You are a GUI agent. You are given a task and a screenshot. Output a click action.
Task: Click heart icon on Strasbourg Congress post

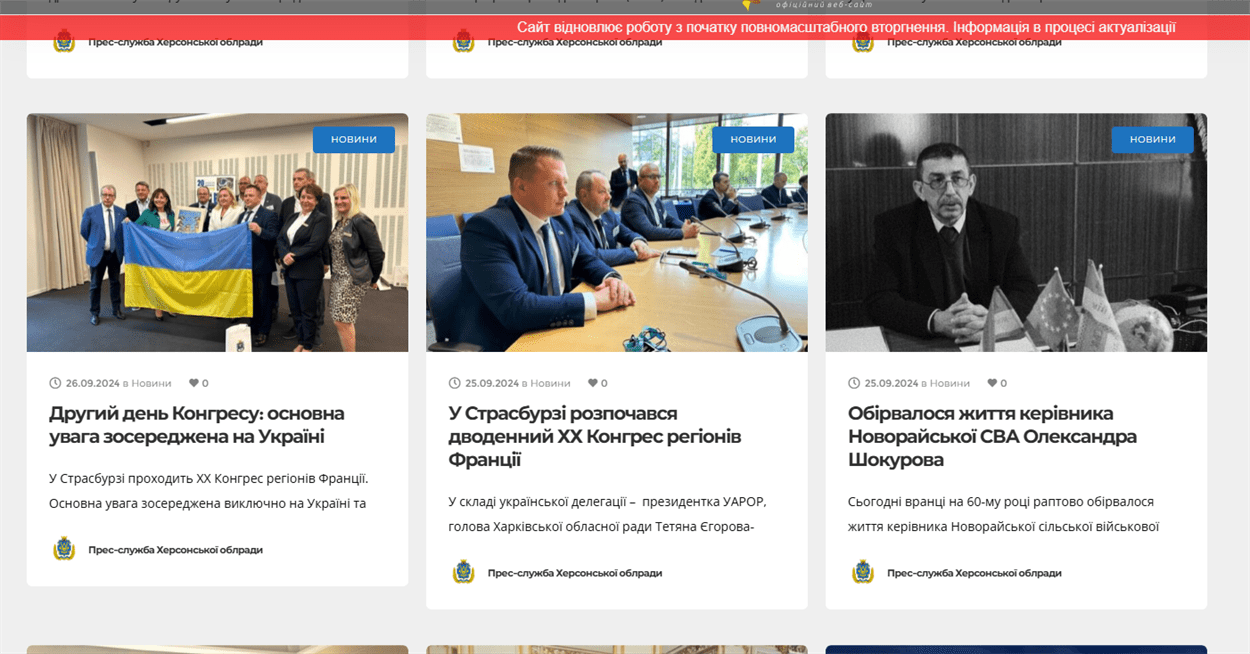pos(592,383)
